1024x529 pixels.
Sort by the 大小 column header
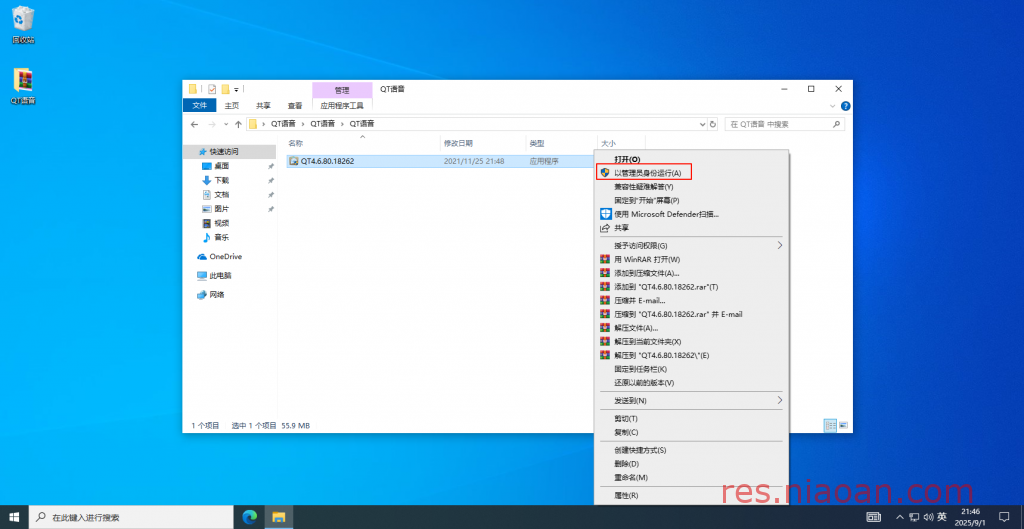[621, 143]
